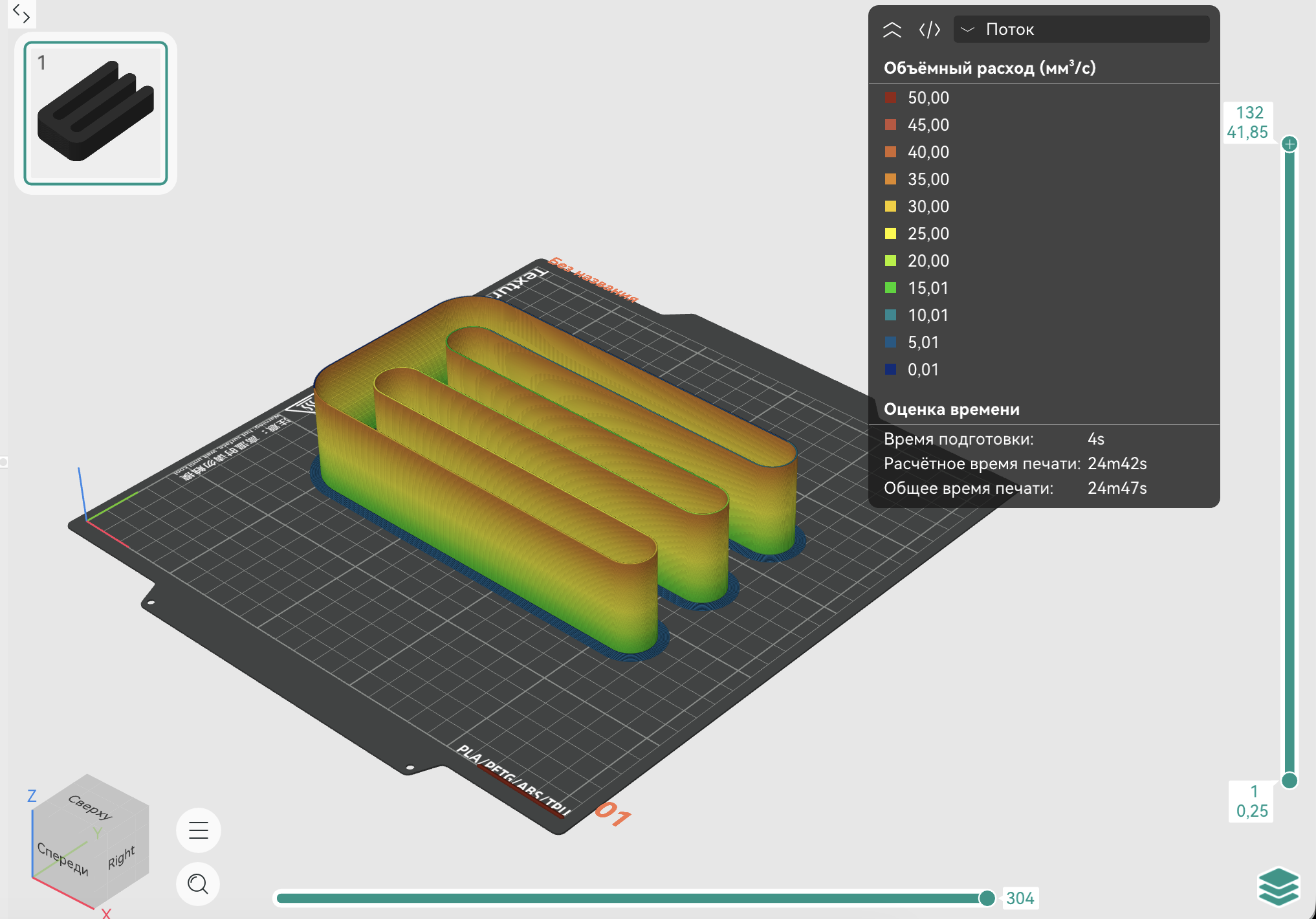Click the 45,00 flow color swatch
Viewport: 1316px width, 919px height.
(891, 125)
